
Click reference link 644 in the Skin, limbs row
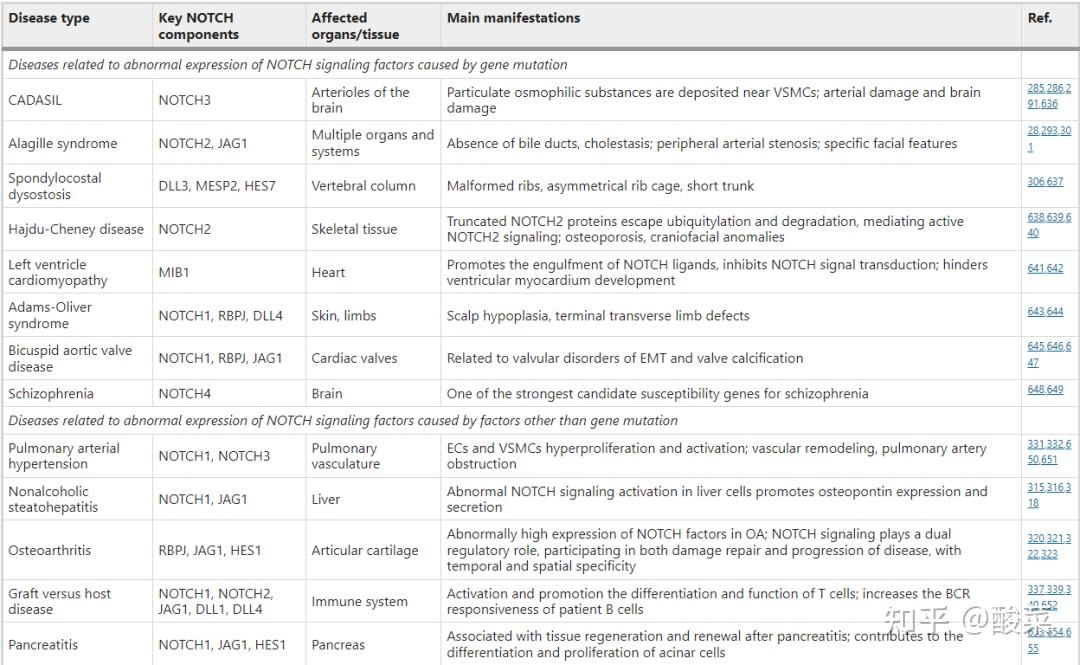1055,311
